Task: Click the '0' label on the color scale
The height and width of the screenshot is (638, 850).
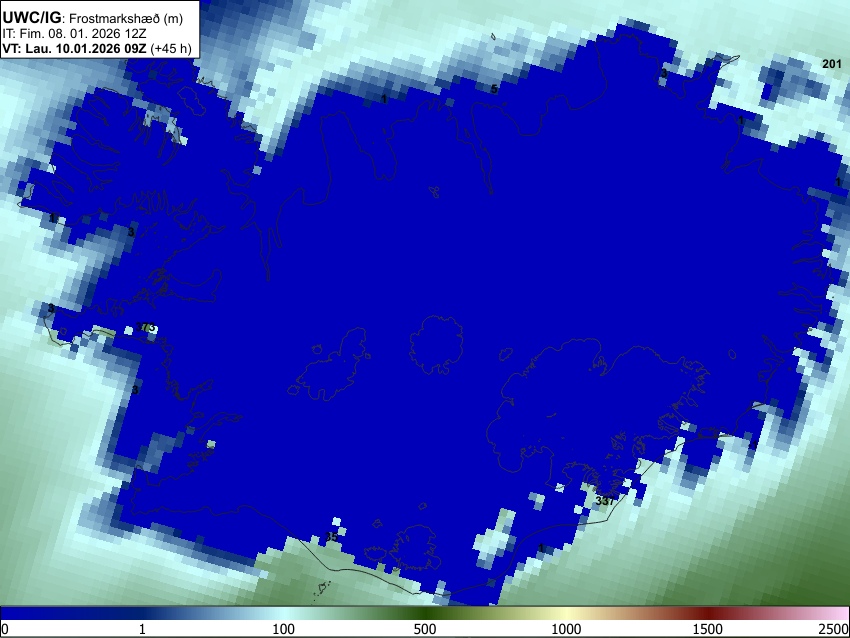Action: [x=5, y=629]
